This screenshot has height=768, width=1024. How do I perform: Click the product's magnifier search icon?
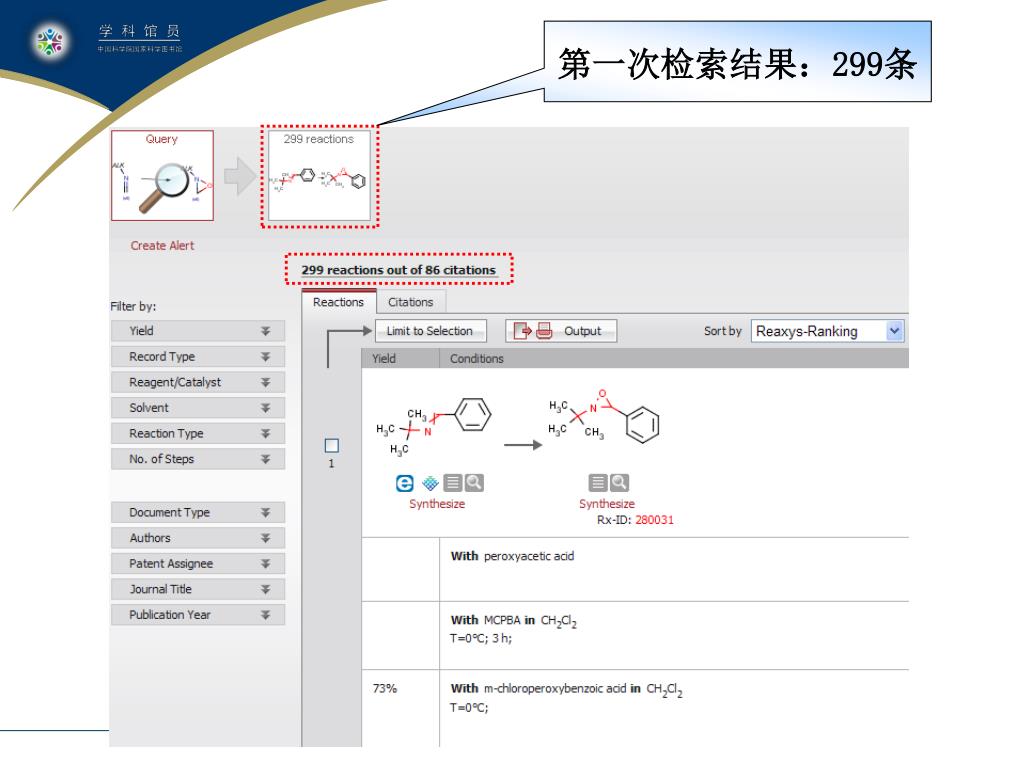(619, 483)
